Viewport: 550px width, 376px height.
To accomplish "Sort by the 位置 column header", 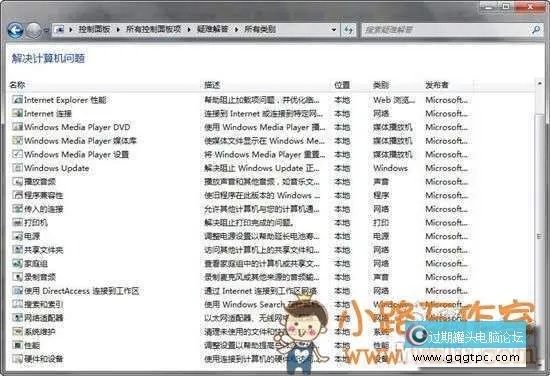I will [x=342, y=85].
